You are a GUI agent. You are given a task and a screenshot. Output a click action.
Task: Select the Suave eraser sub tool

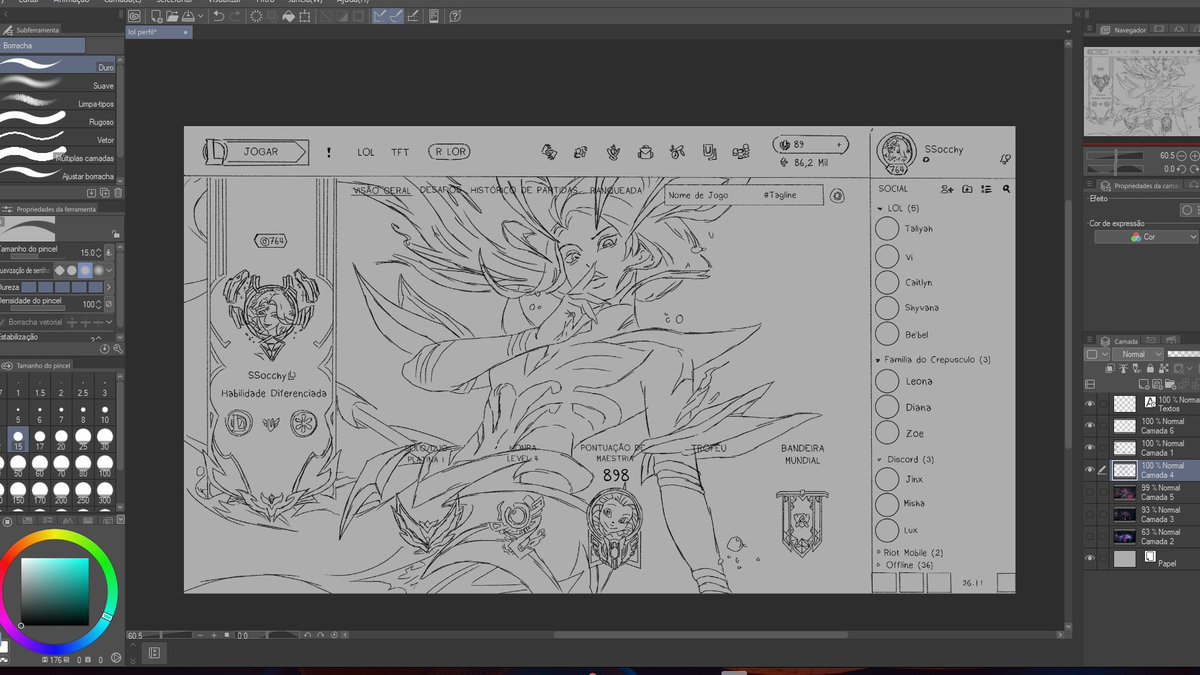(58, 86)
